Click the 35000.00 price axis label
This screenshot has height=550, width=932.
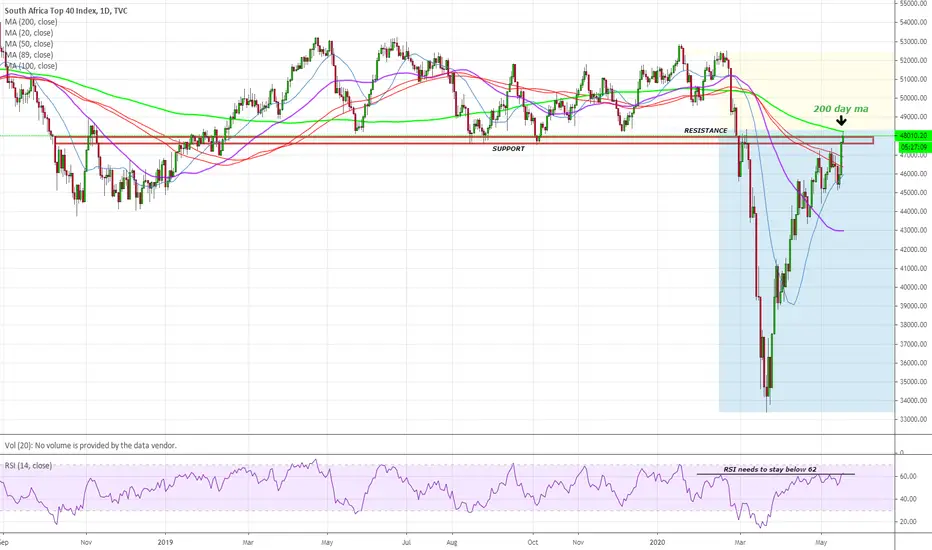point(914,382)
